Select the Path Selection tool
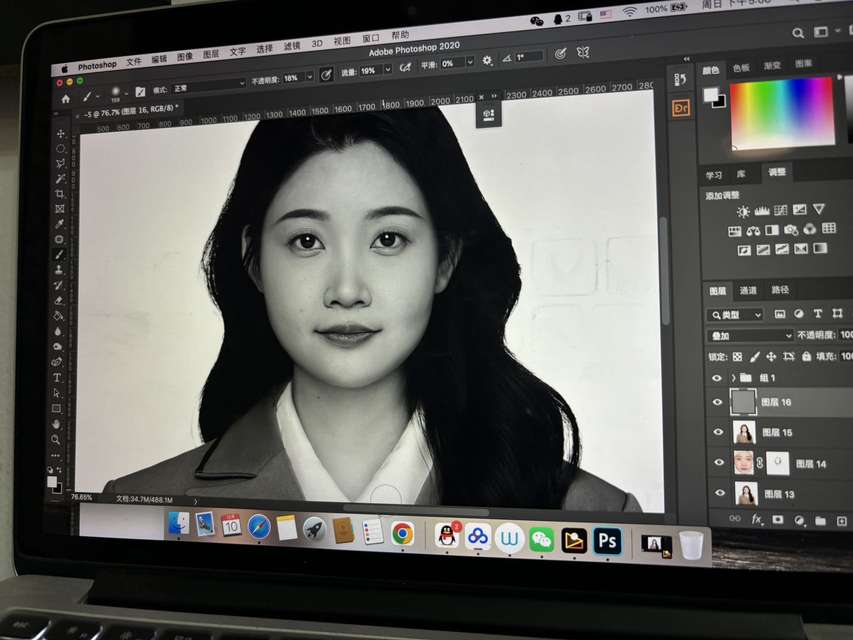The width and height of the screenshot is (853, 640). pyautogui.click(x=57, y=393)
